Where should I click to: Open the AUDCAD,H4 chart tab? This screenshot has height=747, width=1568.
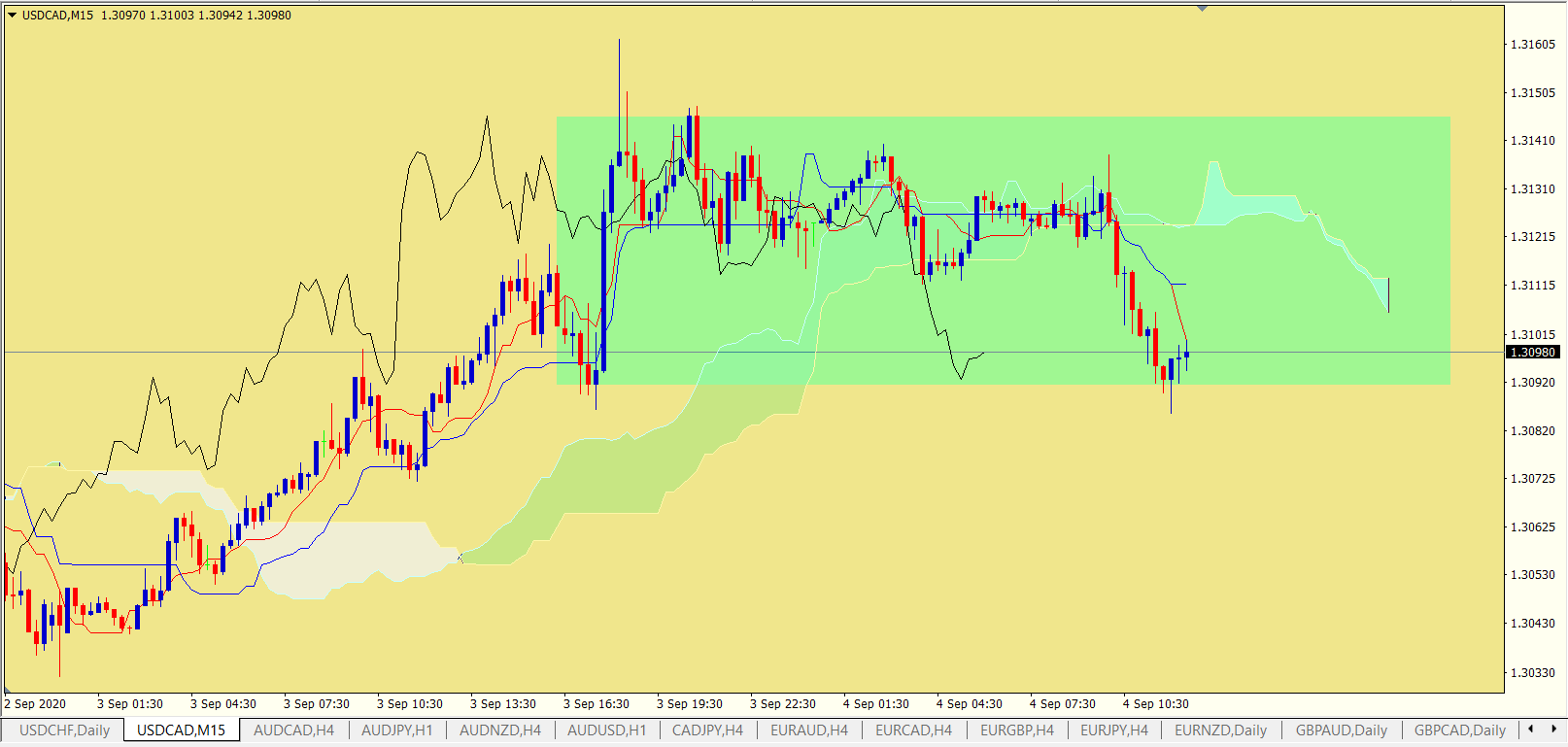pos(293,730)
